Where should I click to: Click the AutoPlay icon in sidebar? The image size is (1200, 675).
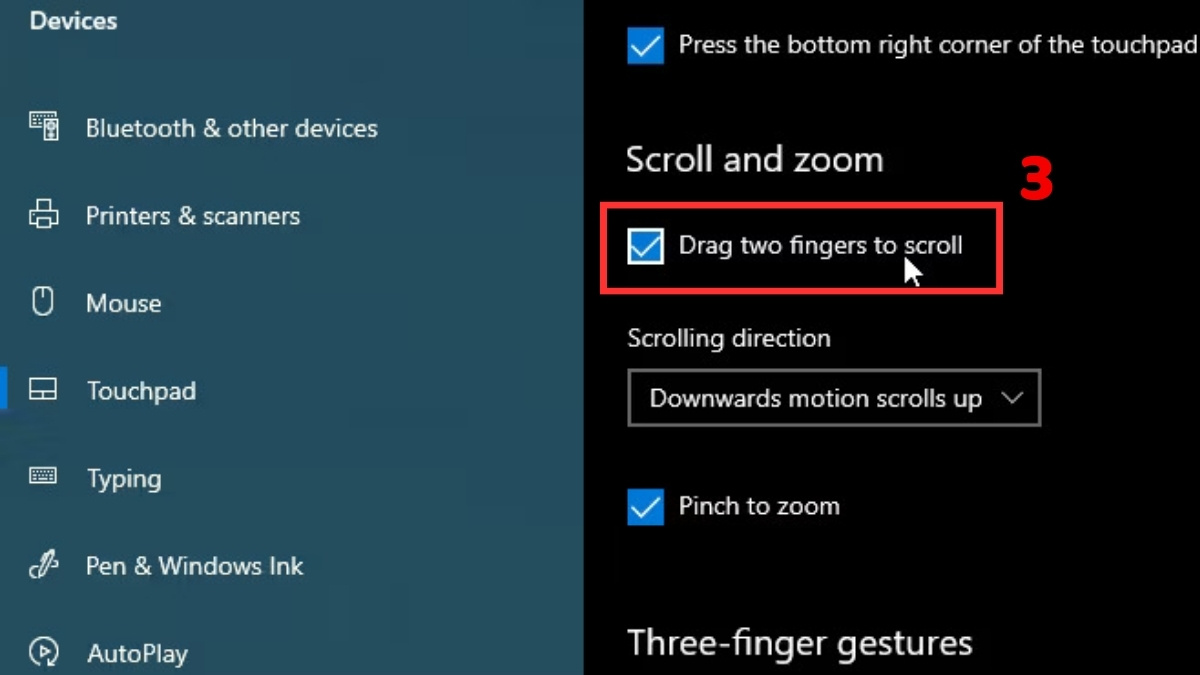point(44,652)
